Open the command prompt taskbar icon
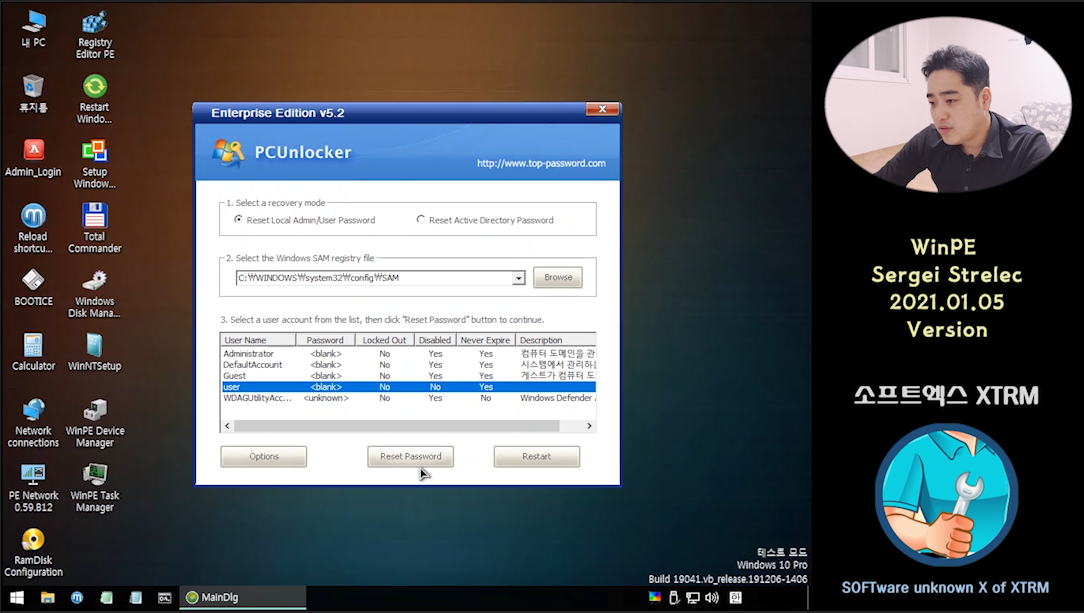This screenshot has width=1084, height=613. [x=165, y=597]
